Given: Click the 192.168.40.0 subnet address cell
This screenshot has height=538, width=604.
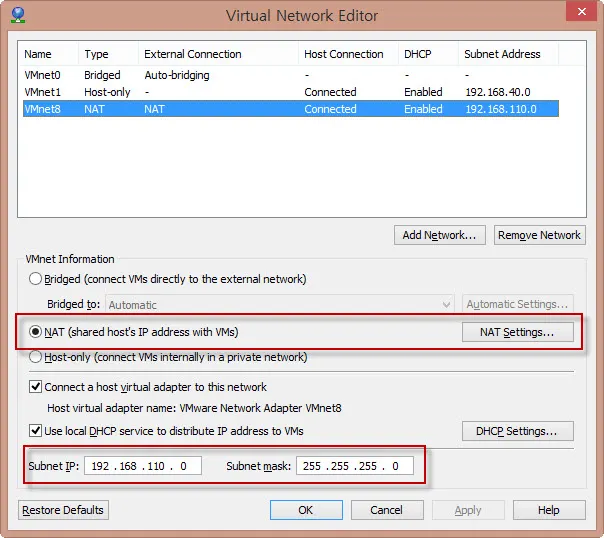Looking at the screenshot, I should (498, 92).
